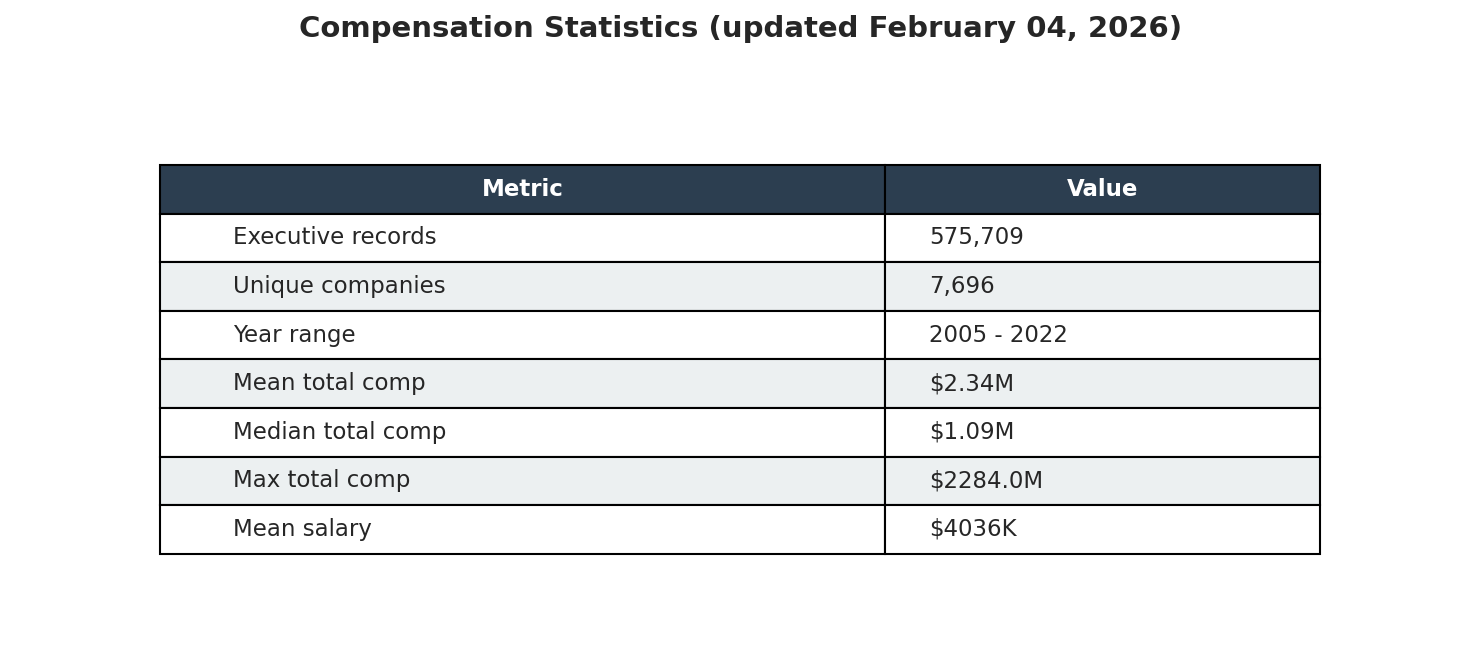Select the $2.34M value cell

pyautogui.click(x=971, y=384)
